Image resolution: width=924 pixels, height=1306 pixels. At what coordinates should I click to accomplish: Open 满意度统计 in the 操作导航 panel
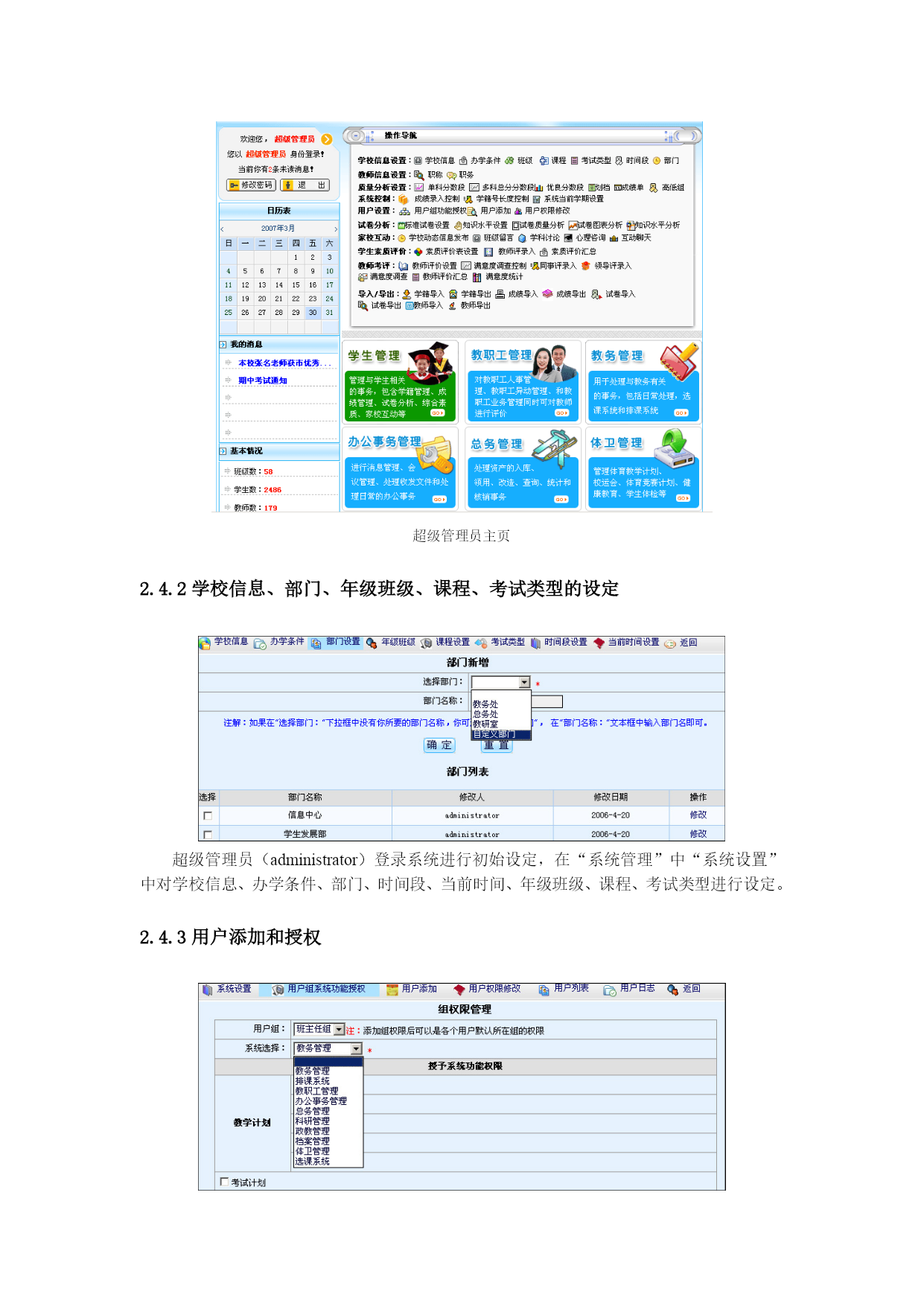click(504, 277)
